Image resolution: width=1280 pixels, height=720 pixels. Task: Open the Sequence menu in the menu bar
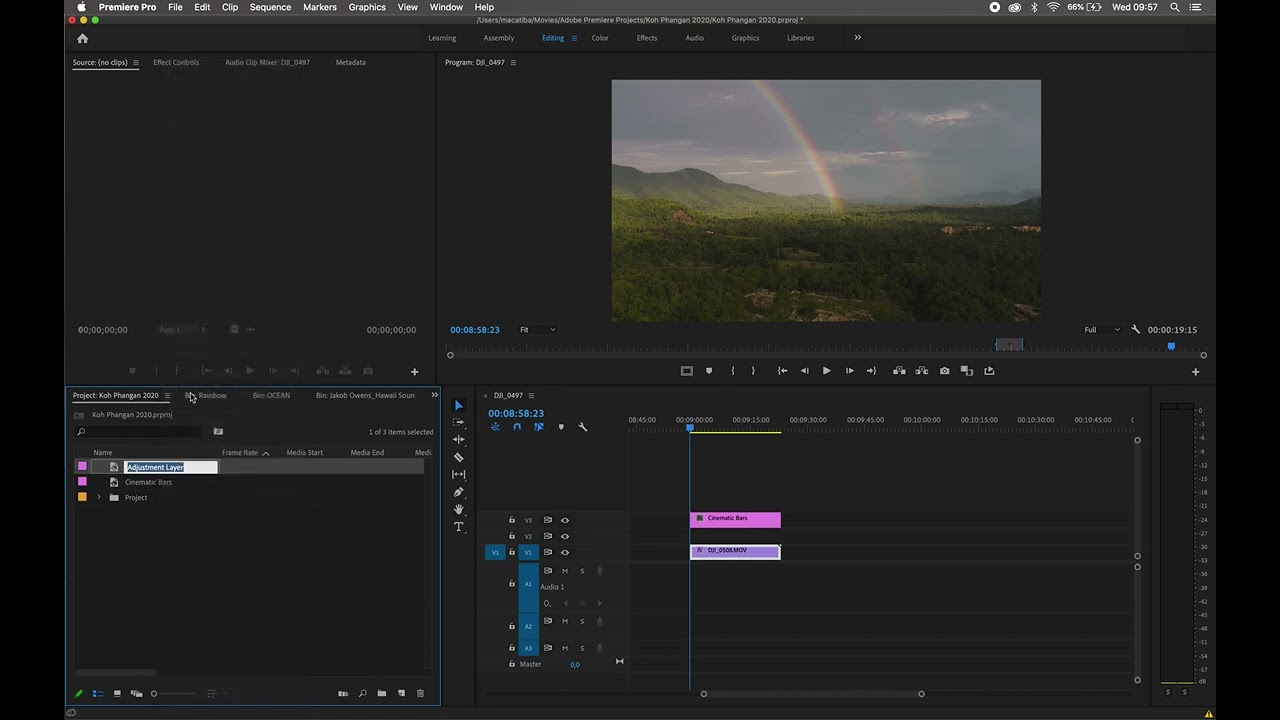click(268, 7)
